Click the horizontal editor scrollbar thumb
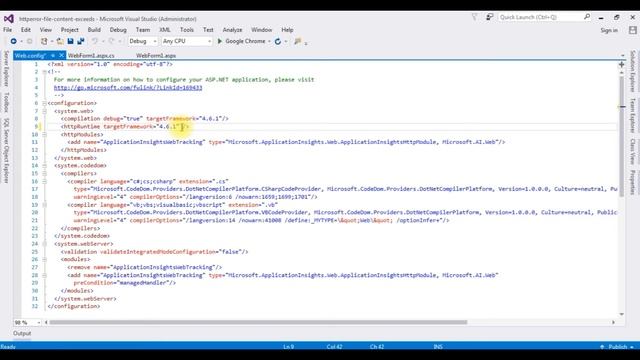 [258, 322]
